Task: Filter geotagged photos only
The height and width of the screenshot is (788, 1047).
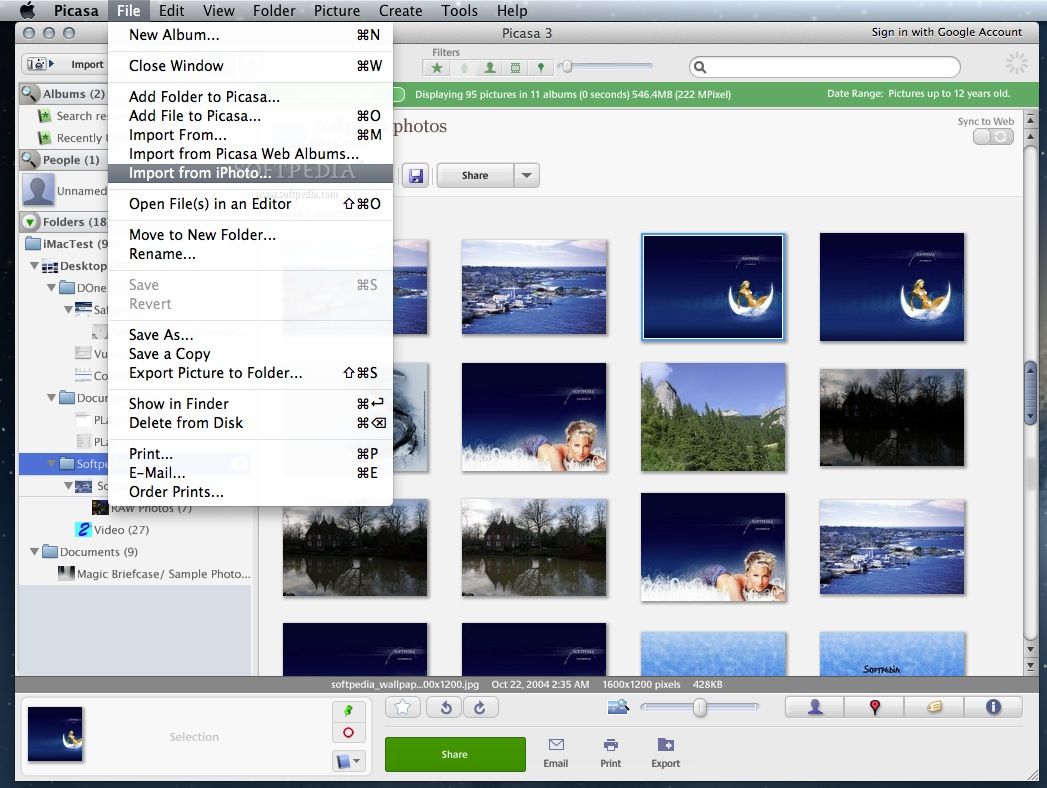Action: (x=541, y=68)
